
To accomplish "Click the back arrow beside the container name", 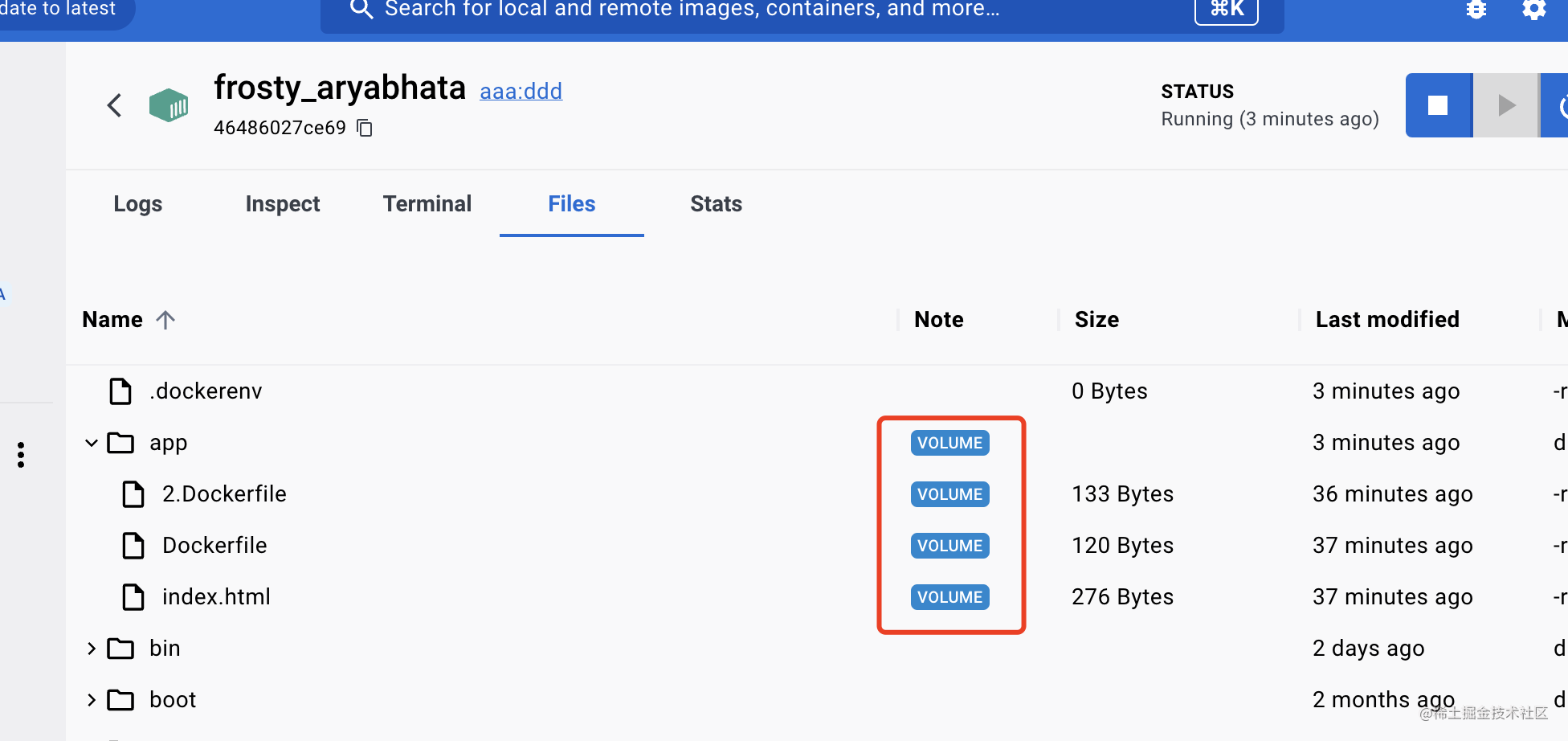I will 115,105.
